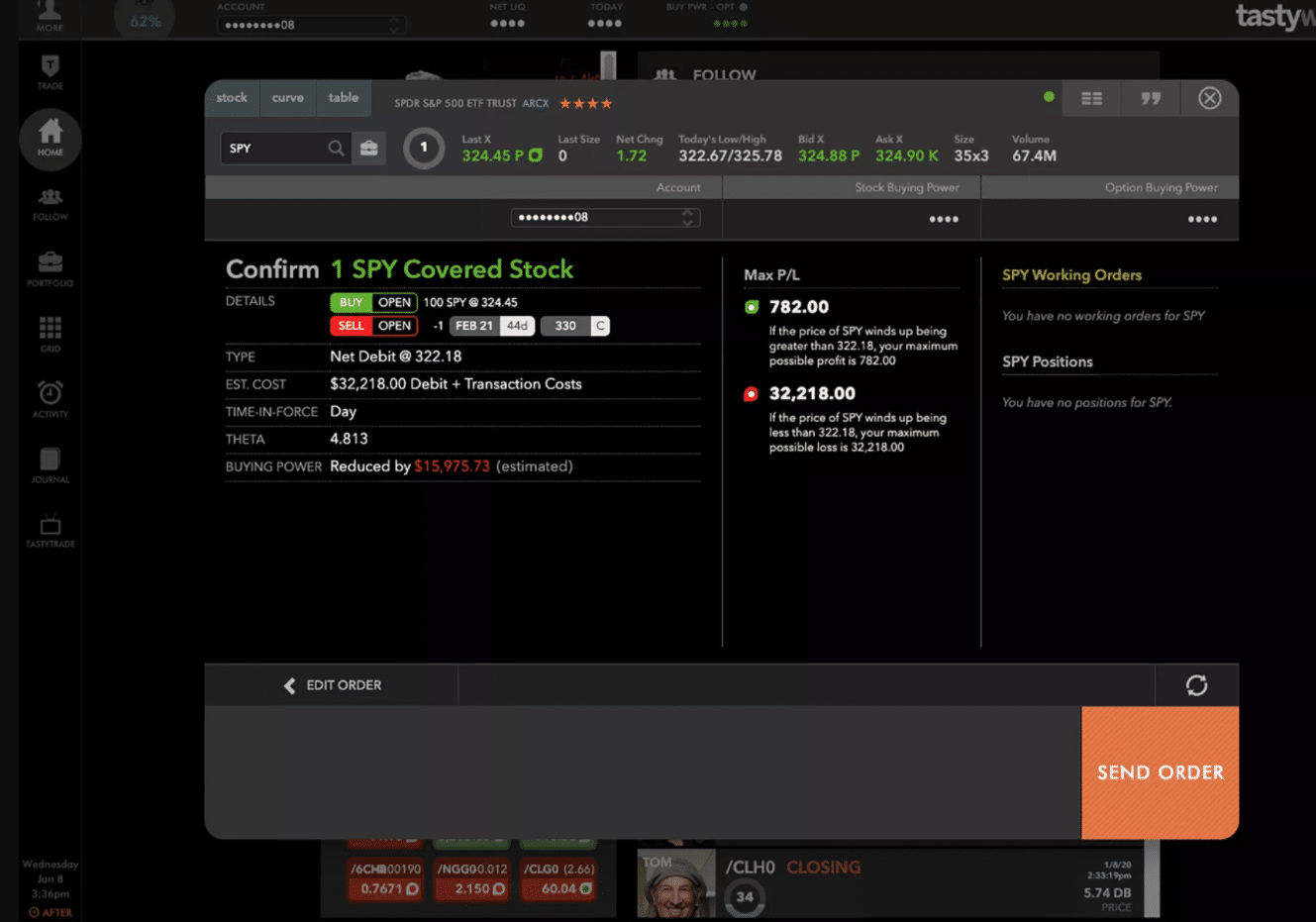Go to Home in the sidebar
This screenshot has width=1316, height=922.
51,138
